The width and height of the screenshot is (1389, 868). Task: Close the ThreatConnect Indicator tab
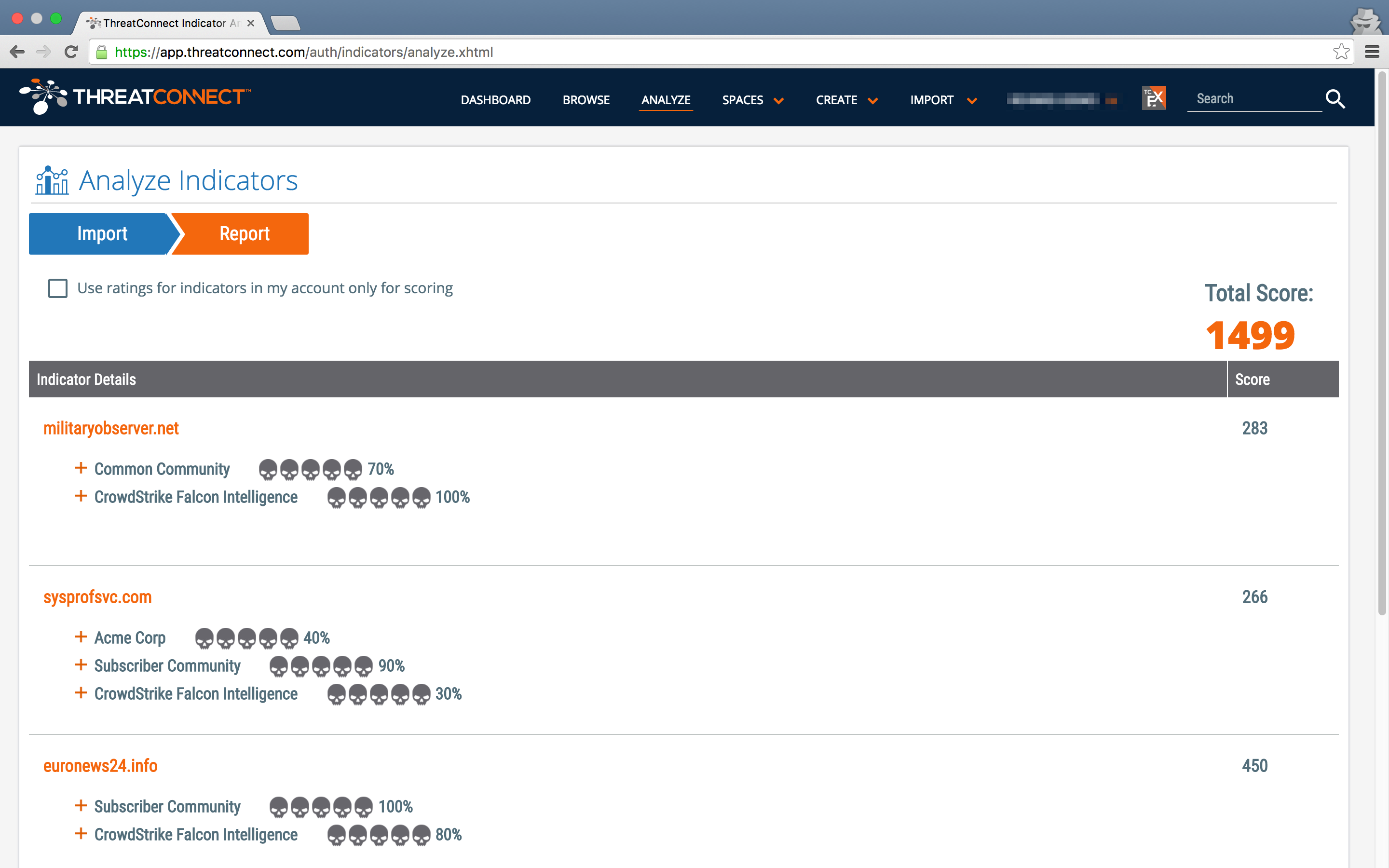pyautogui.click(x=251, y=23)
